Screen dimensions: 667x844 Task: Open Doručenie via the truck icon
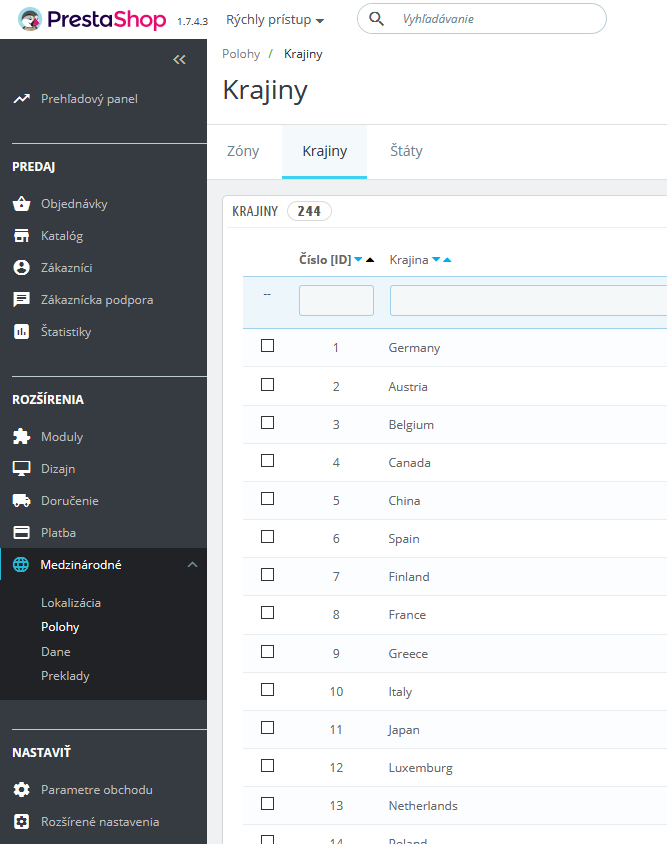tap(22, 501)
